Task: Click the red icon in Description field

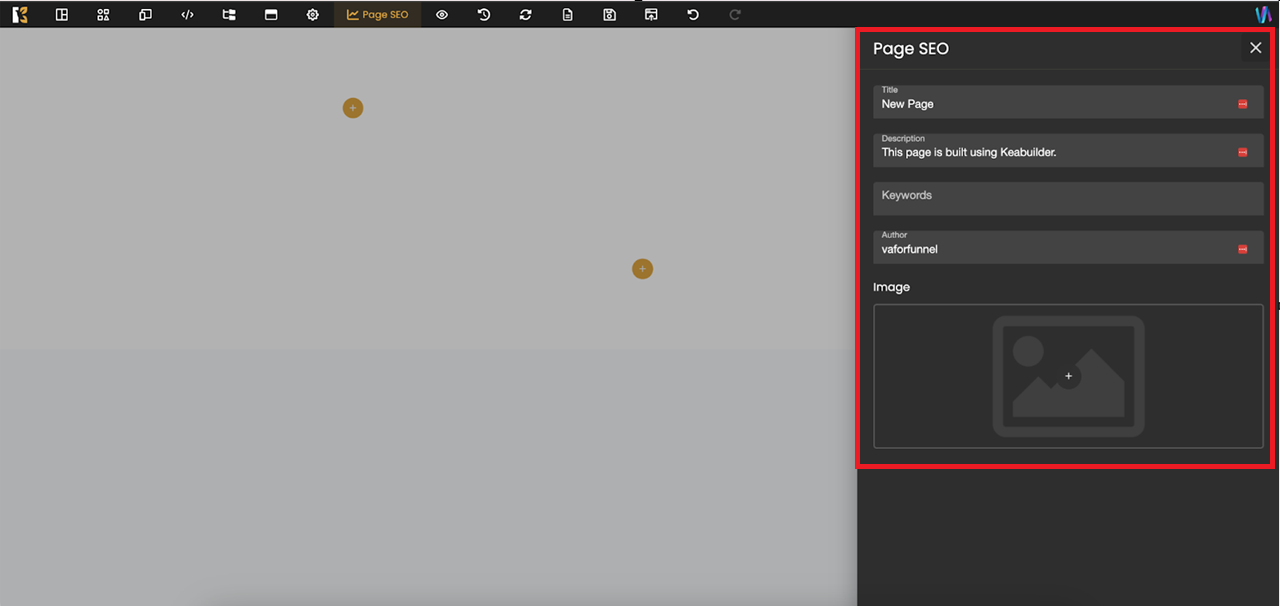Action: (1243, 152)
